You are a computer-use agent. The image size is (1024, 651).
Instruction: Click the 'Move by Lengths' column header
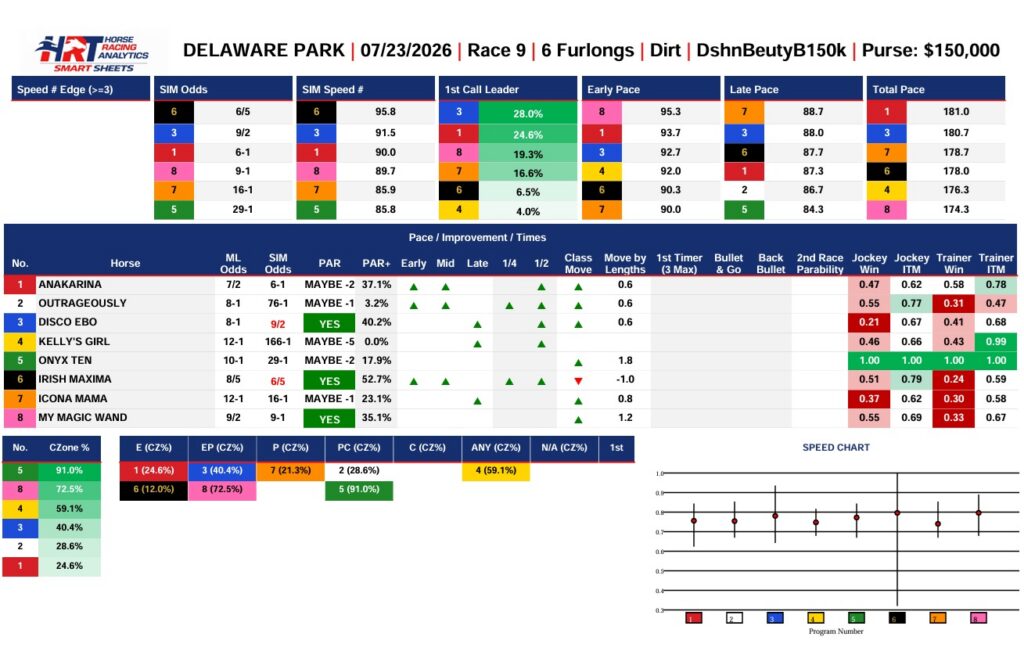625,263
